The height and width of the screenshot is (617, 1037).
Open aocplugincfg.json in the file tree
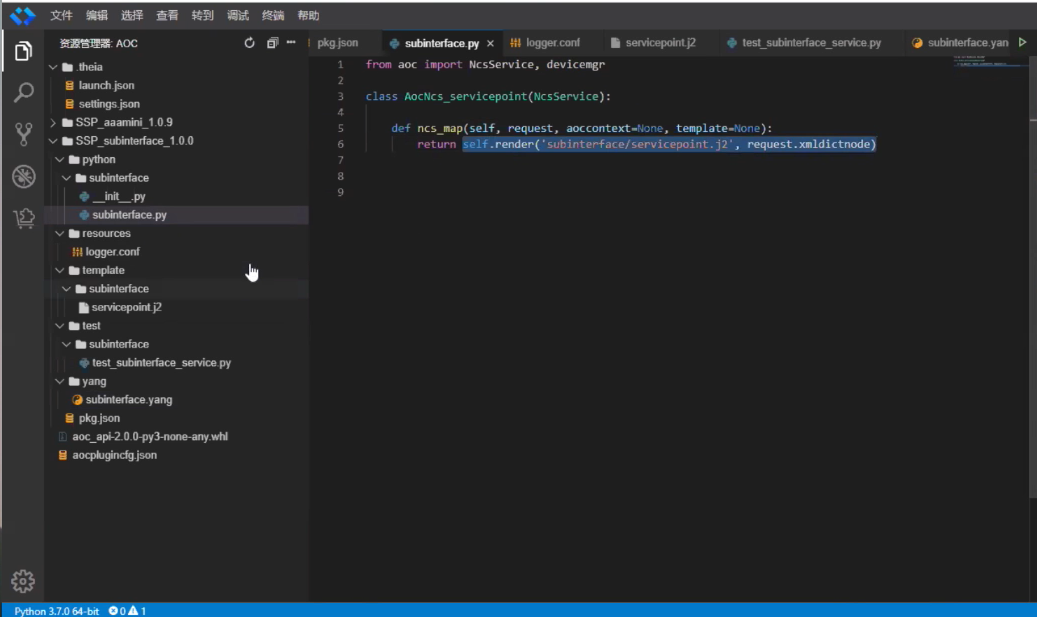(x=114, y=455)
